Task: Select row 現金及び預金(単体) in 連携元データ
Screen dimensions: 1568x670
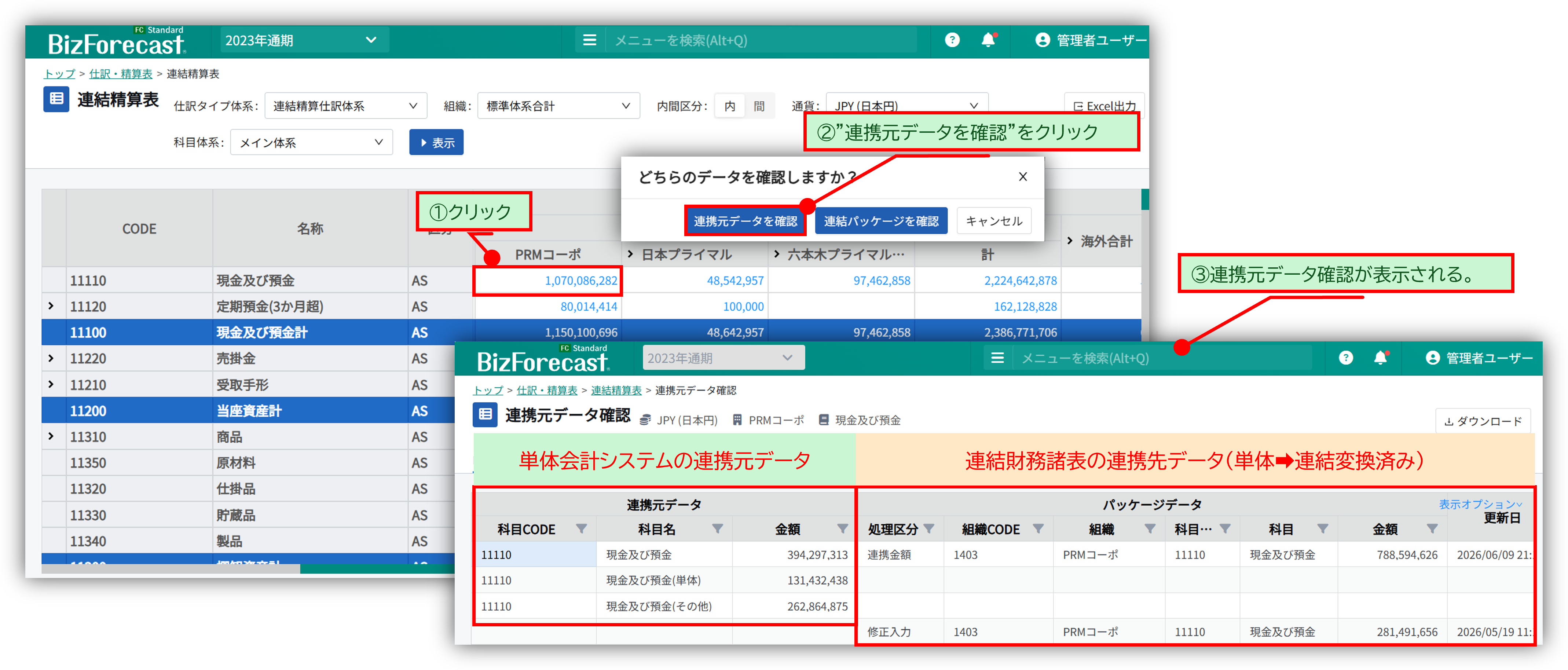Action: (x=664, y=580)
